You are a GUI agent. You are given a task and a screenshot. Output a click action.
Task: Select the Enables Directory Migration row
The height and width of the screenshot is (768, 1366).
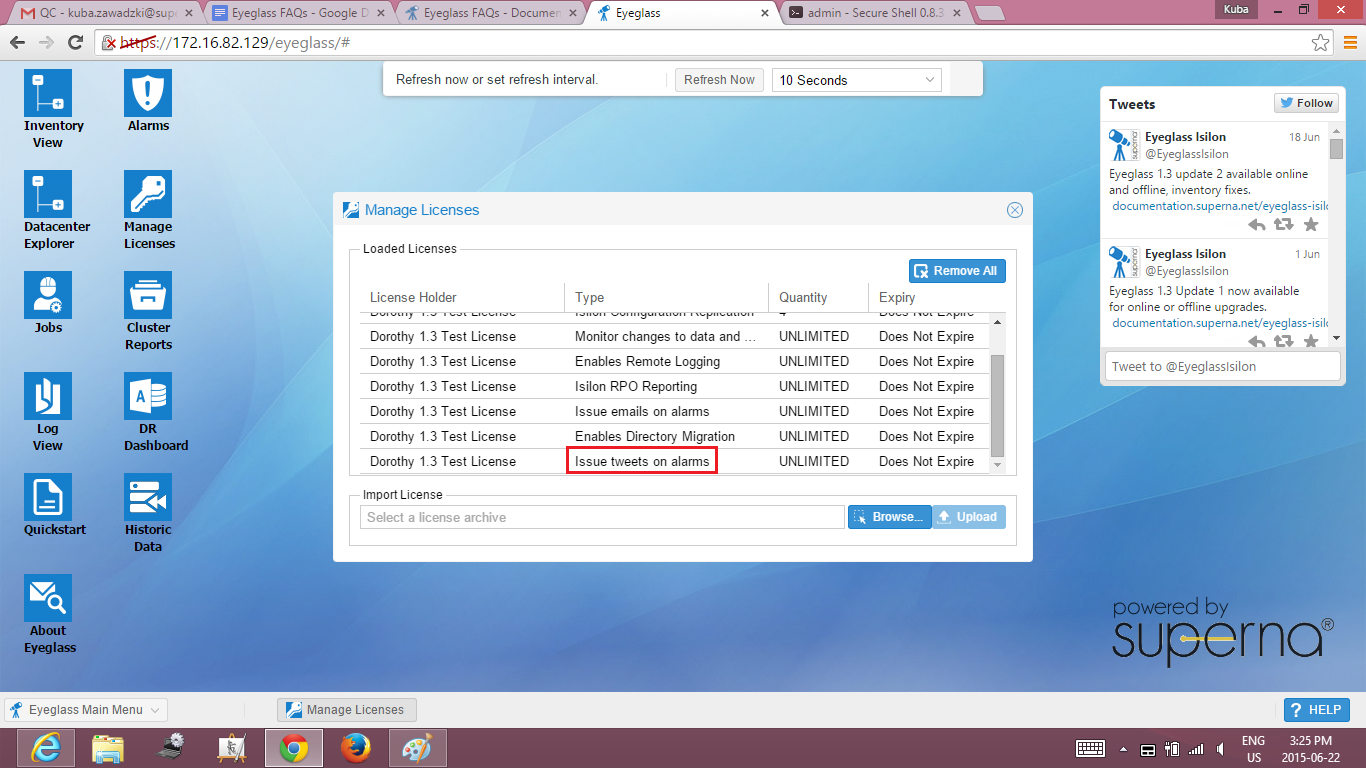675,436
